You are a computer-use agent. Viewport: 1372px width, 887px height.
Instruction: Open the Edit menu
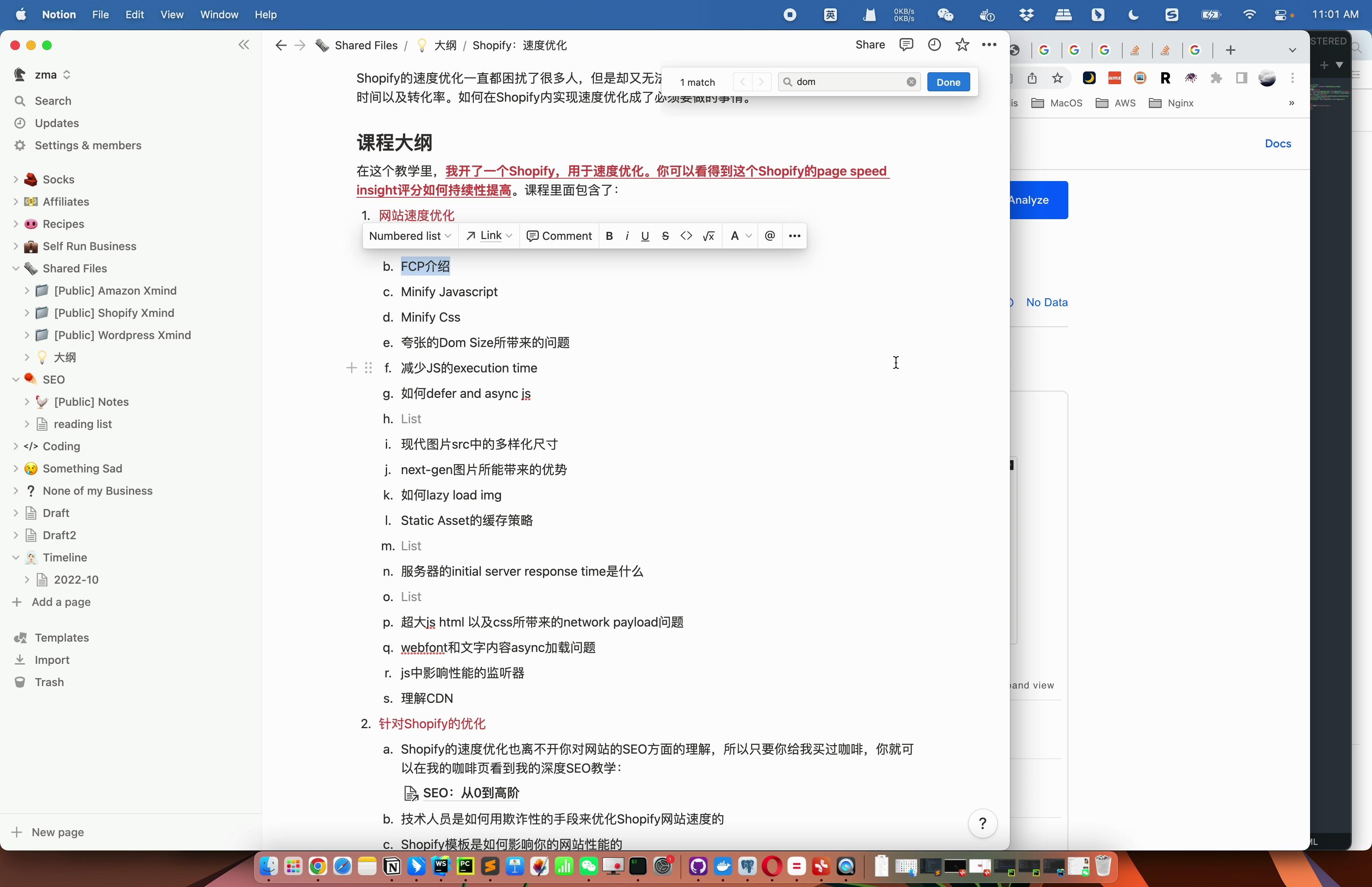point(135,14)
